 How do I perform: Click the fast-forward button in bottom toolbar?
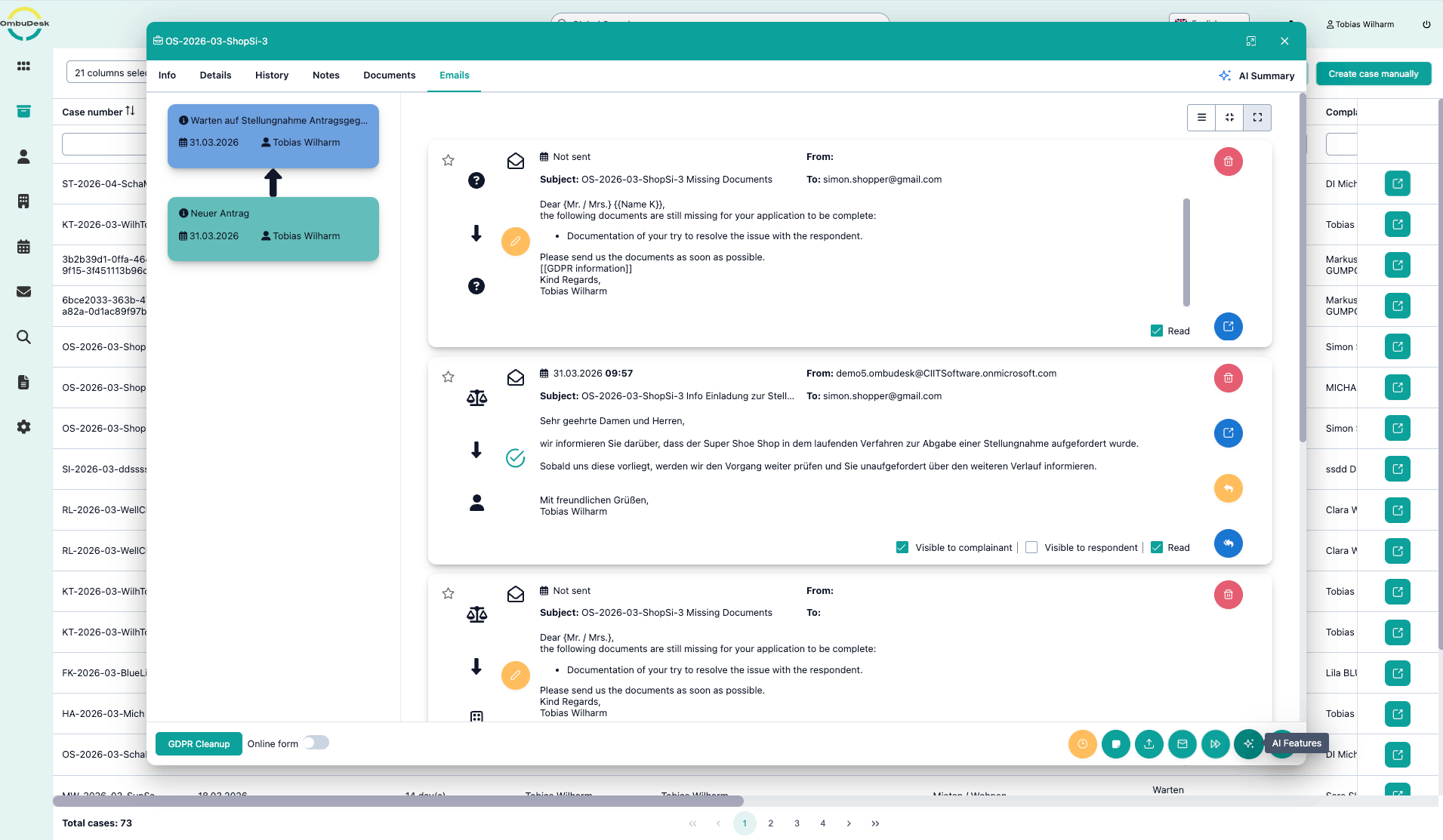[x=1215, y=743]
